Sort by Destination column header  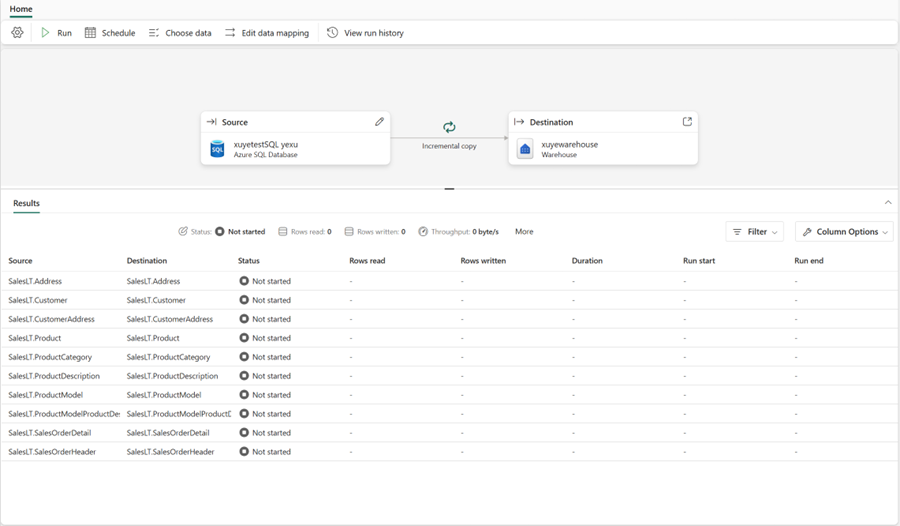tap(147, 261)
